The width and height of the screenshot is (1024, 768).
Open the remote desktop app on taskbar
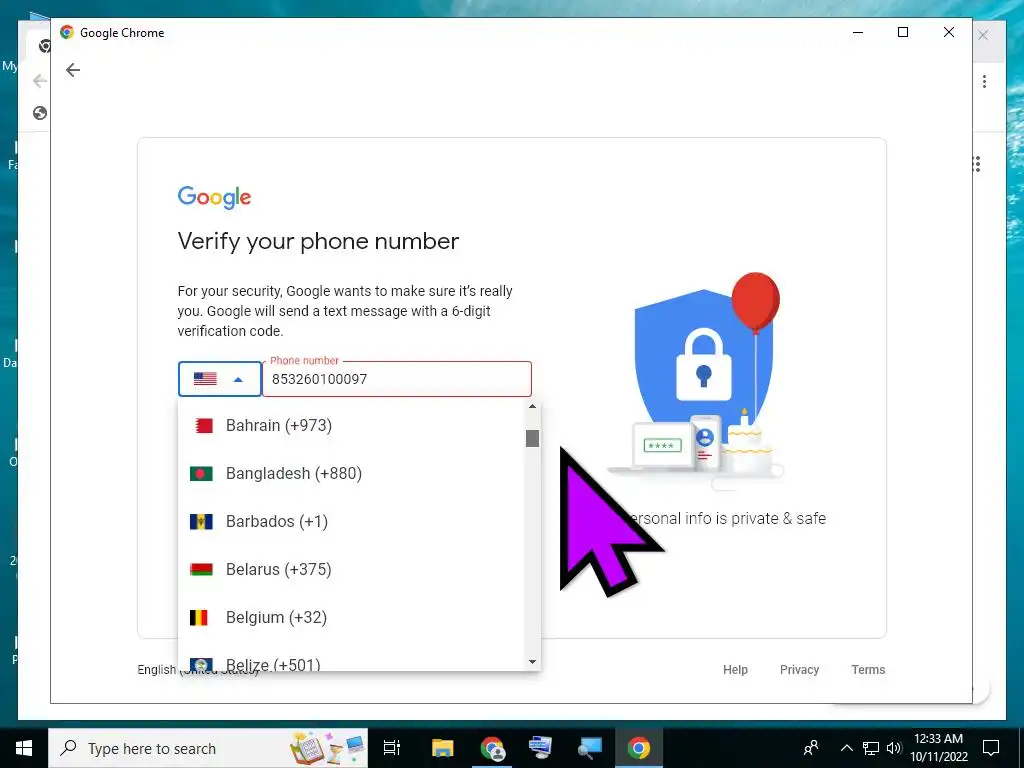(590, 748)
